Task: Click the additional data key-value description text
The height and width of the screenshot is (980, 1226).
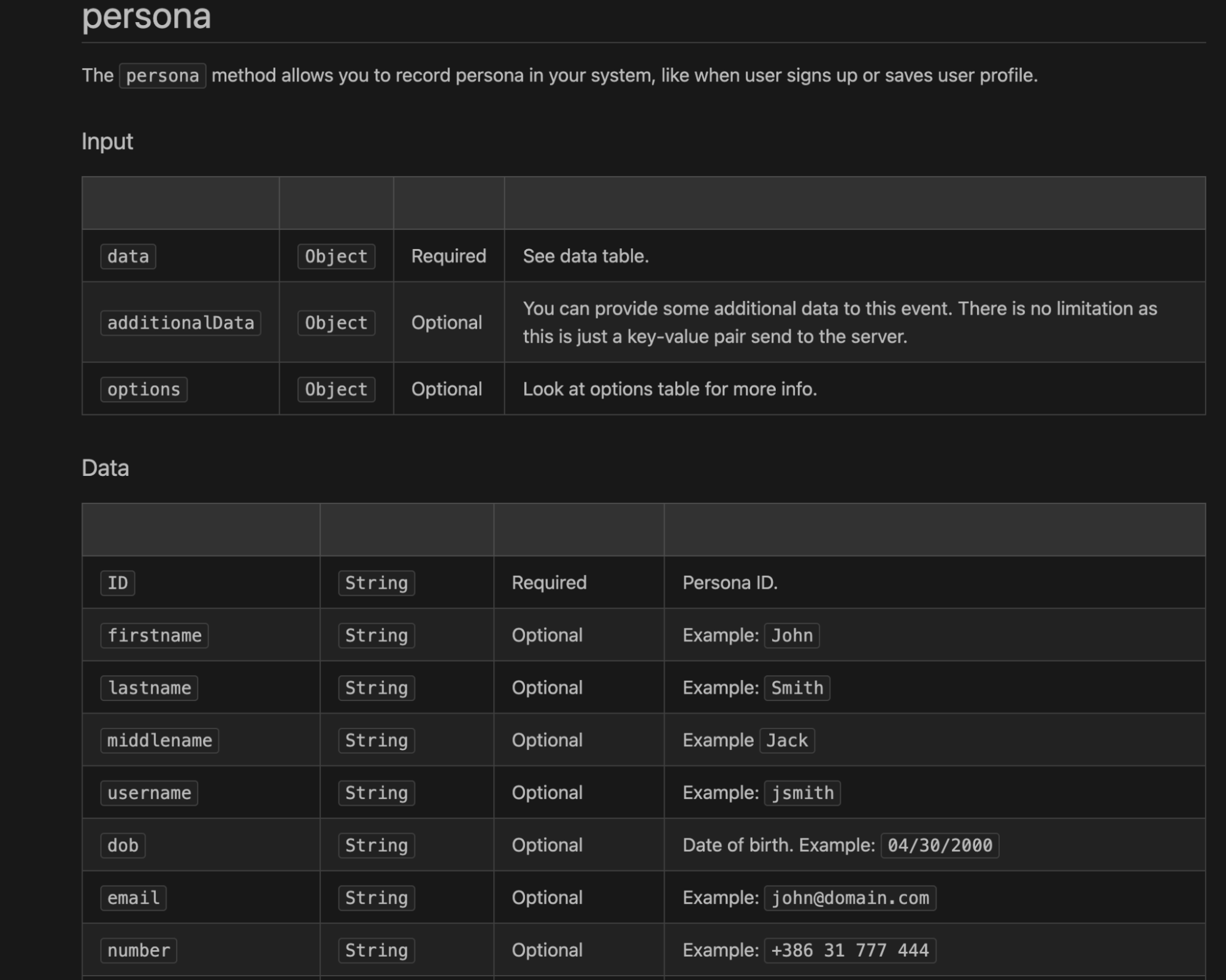Action: tap(840, 323)
